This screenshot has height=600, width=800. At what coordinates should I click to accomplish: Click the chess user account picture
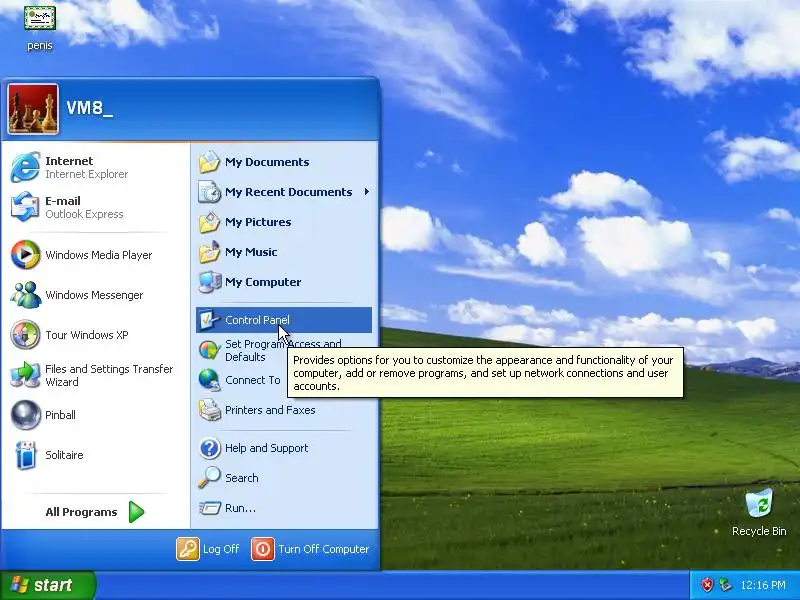tap(33, 109)
